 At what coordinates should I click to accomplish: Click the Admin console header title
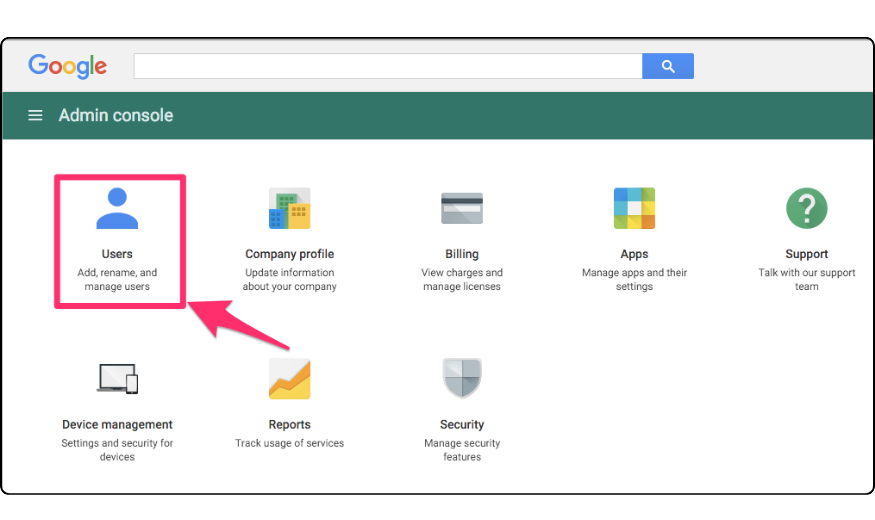click(x=116, y=115)
